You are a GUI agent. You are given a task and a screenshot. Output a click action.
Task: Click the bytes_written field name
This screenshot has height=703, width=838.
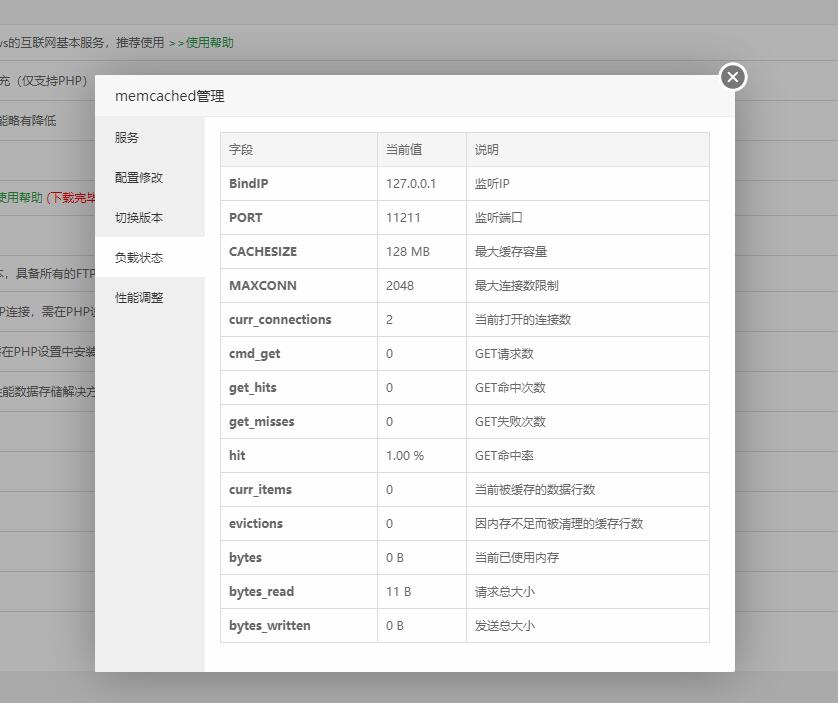point(269,625)
